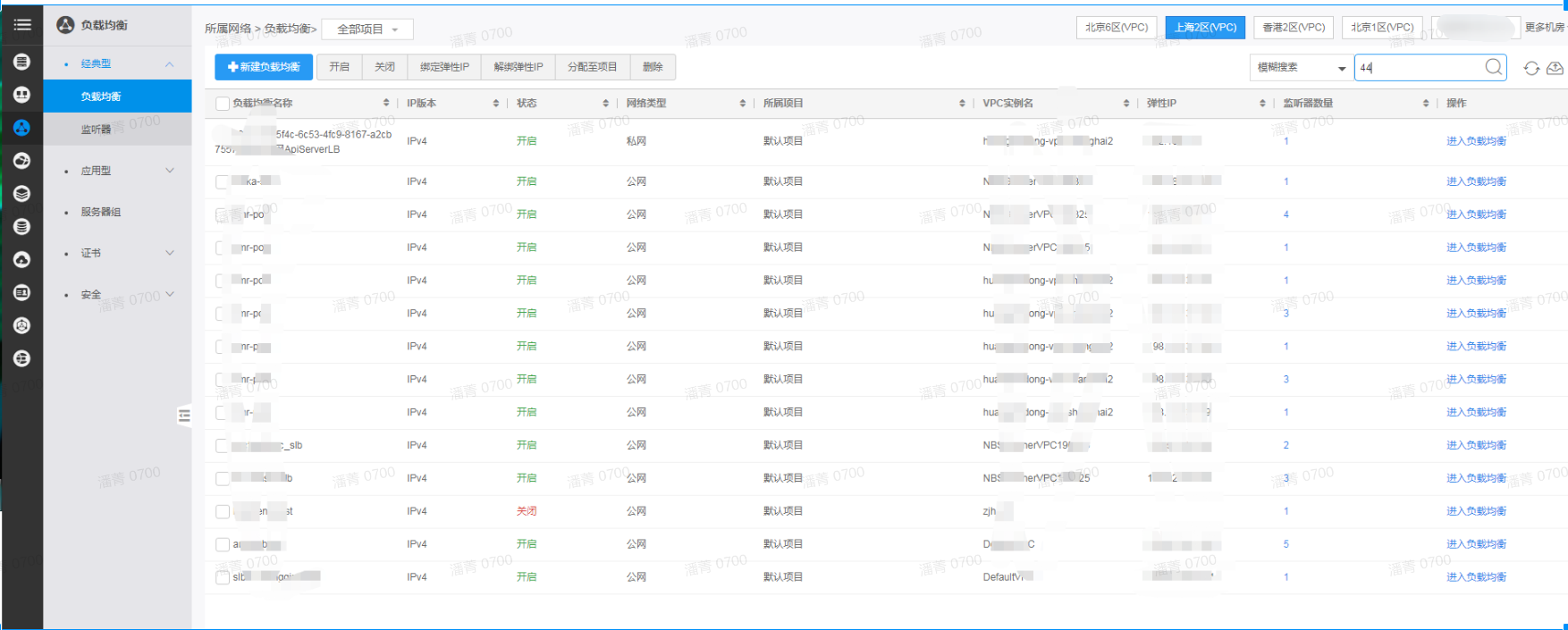Viewport: 1568px width, 630px height.
Task: Switch to 香港2区(VPC) region tab
Action: 1293,28
